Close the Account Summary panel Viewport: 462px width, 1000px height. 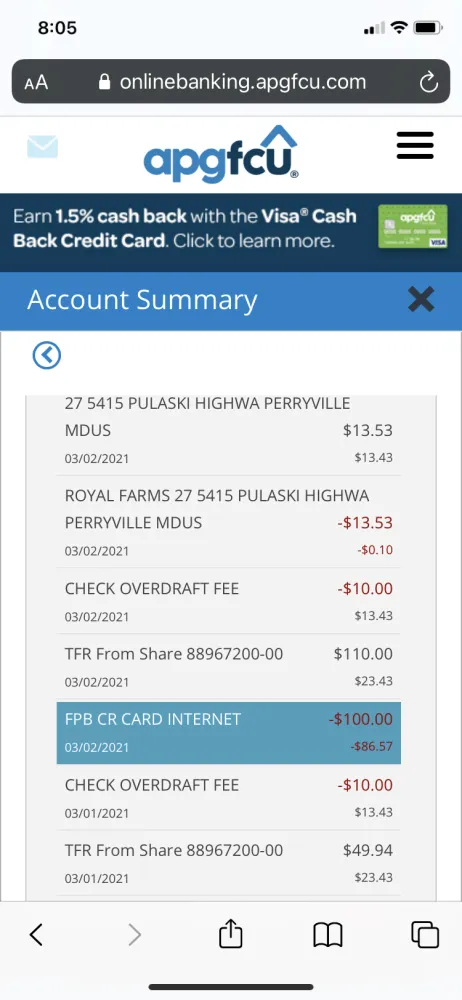[x=421, y=299]
